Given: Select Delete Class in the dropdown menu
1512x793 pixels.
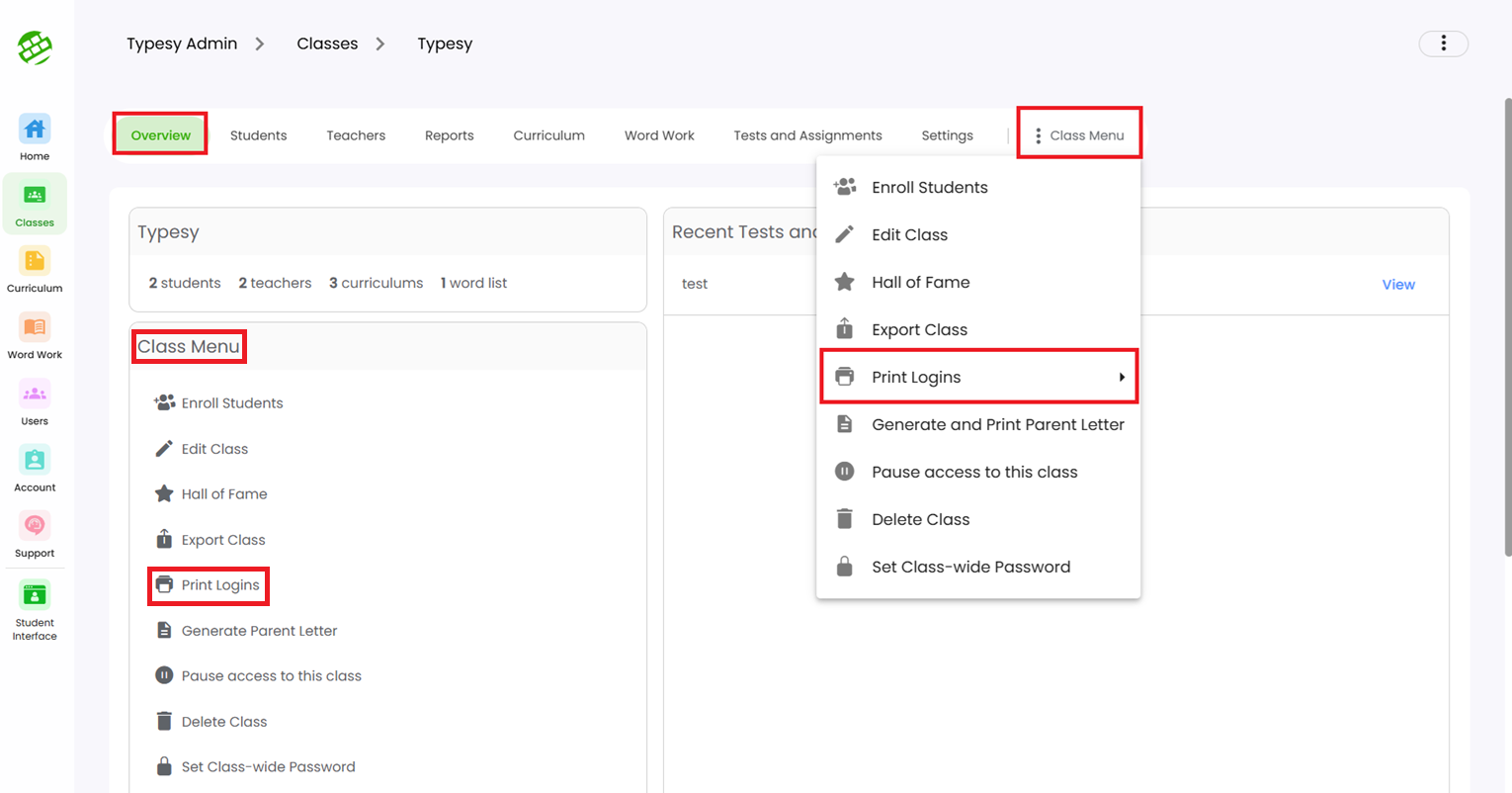Looking at the screenshot, I should tap(978, 519).
